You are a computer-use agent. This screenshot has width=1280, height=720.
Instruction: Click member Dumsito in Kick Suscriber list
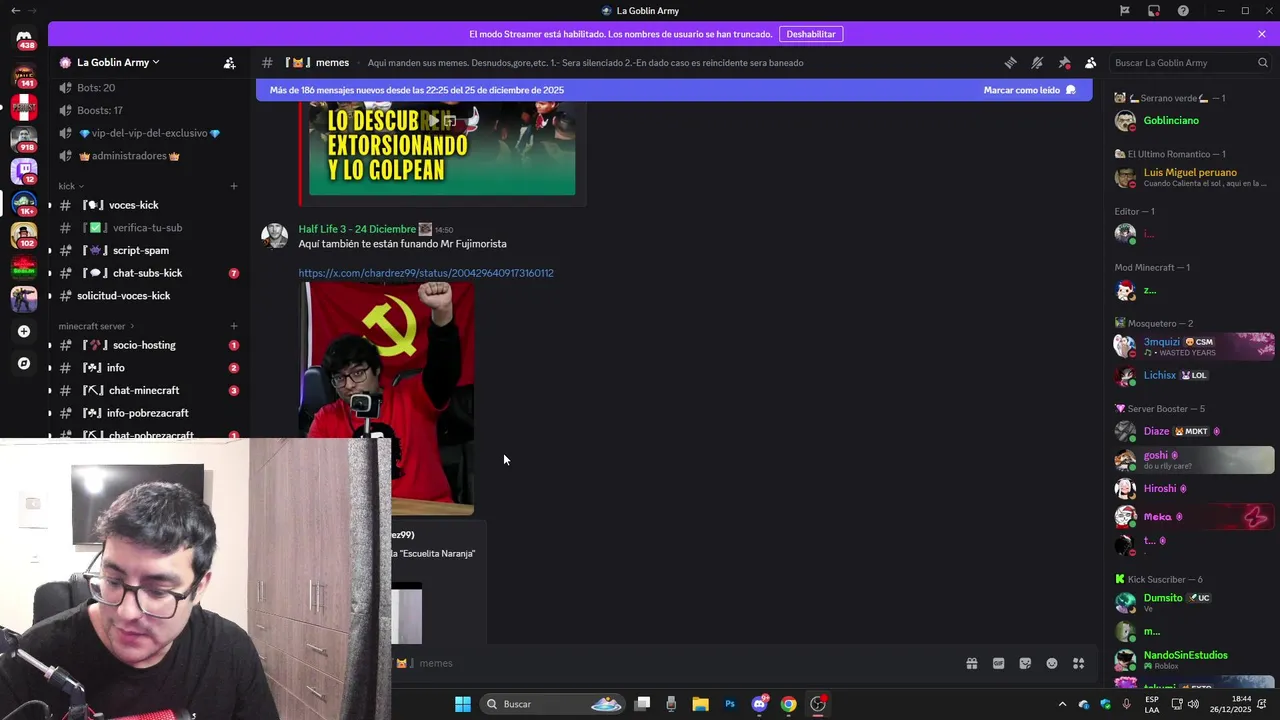(1192, 602)
